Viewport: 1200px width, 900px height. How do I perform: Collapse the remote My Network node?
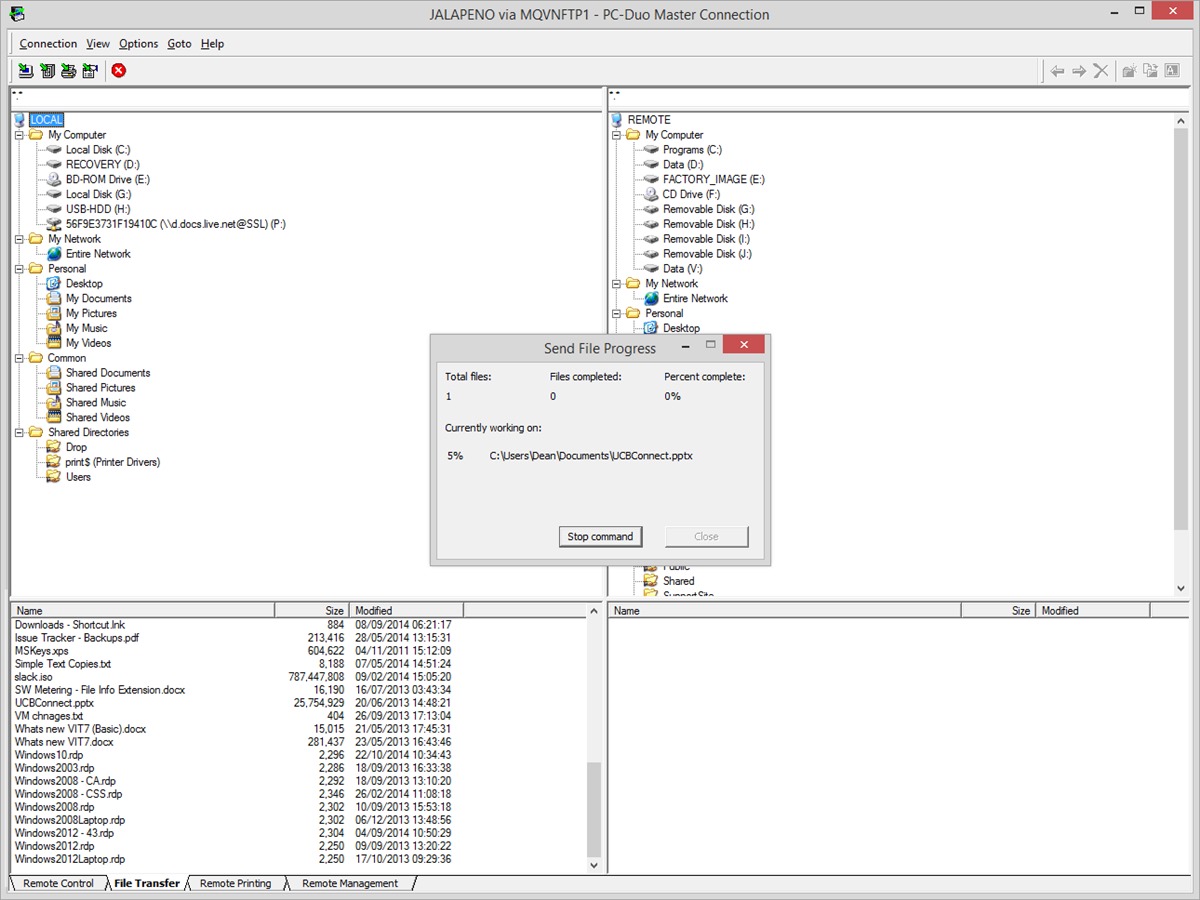tap(617, 284)
